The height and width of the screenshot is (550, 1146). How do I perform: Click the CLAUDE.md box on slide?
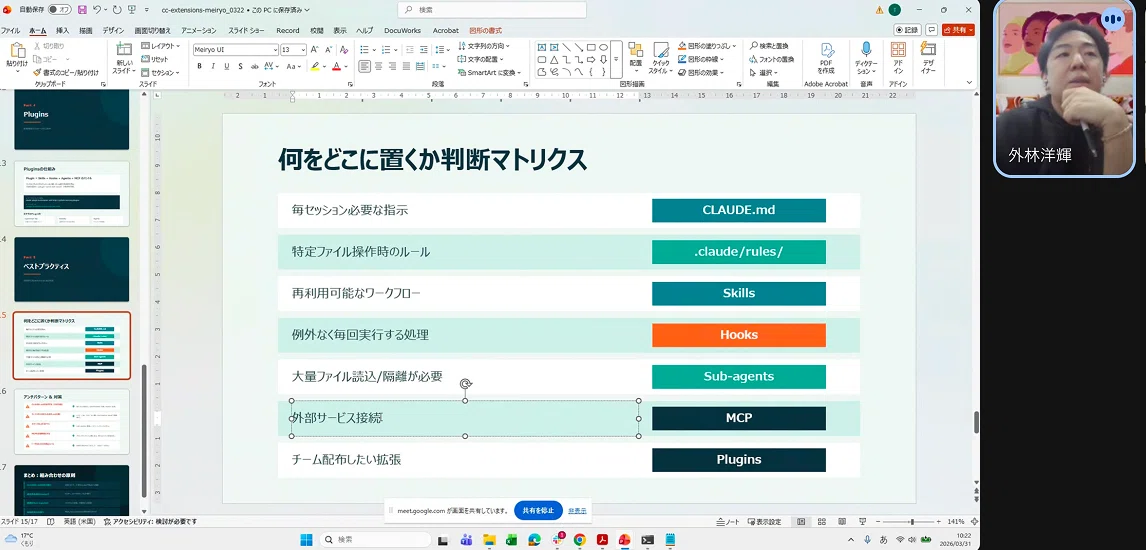[739, 210]
